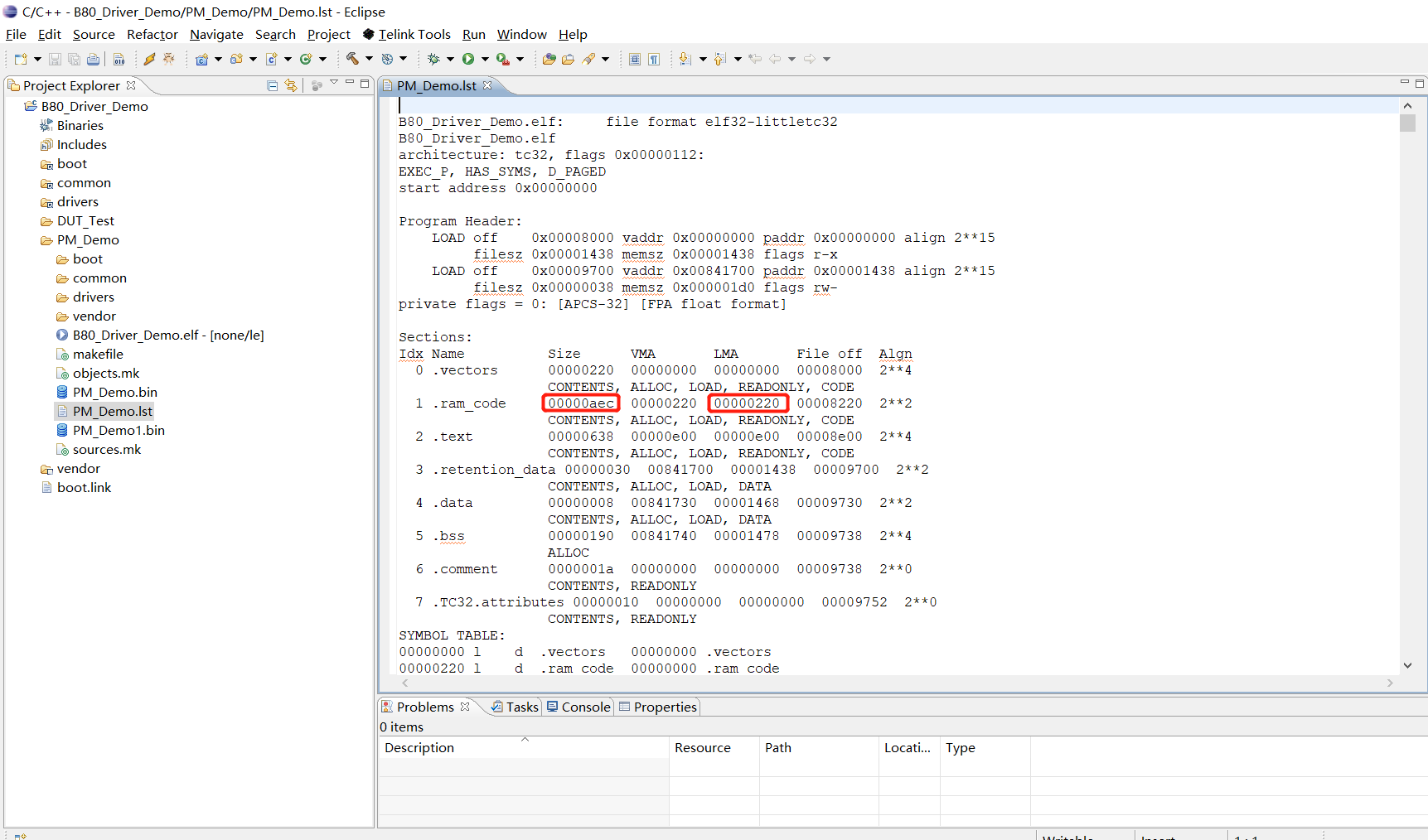Open dropdown arrow beside Build hammer
Viewport: 1428px width, 840px height.
click(369, 59)
